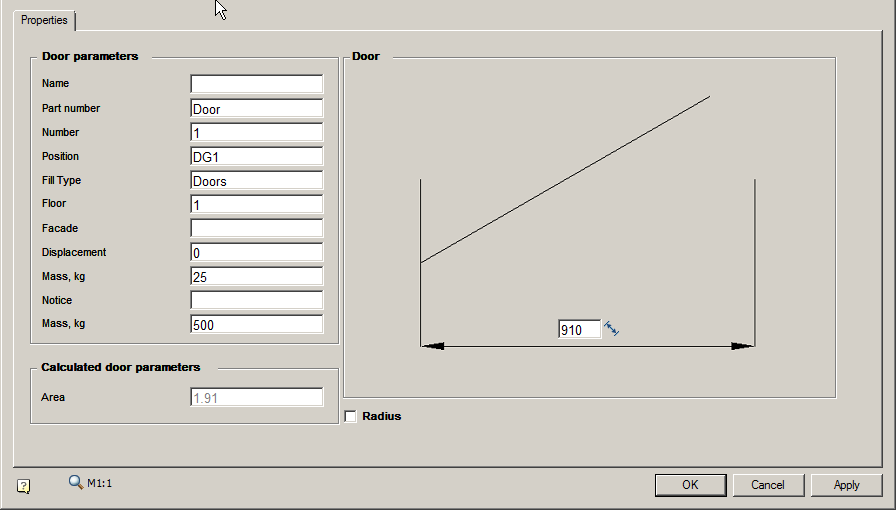Click the Fill Type field showing Doors
Image resolution: width=896 pixels, height=510 pixels.
tap(256, 180)
